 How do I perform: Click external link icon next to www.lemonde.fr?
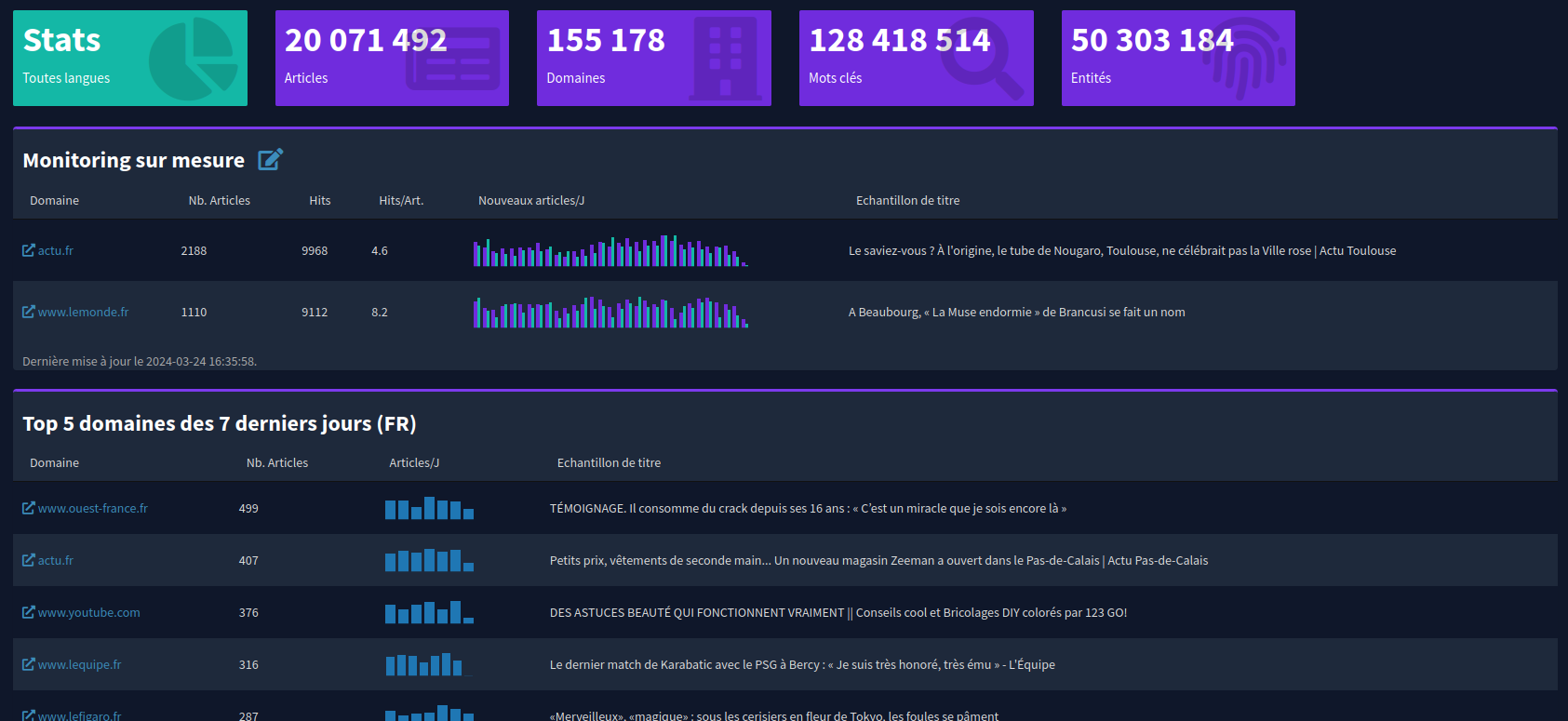click(x=29, y=312)
